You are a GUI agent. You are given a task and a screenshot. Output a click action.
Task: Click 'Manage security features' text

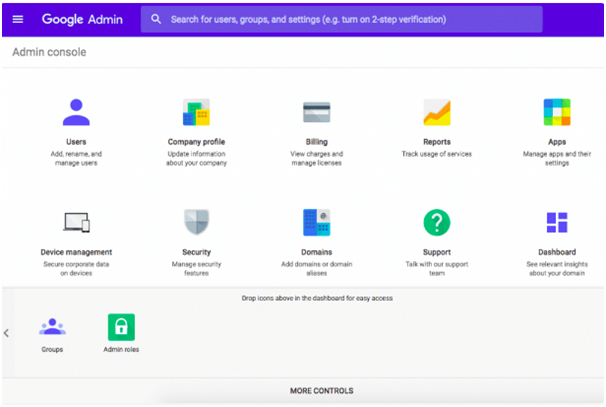pyautogui.click(x=196, y=269)
